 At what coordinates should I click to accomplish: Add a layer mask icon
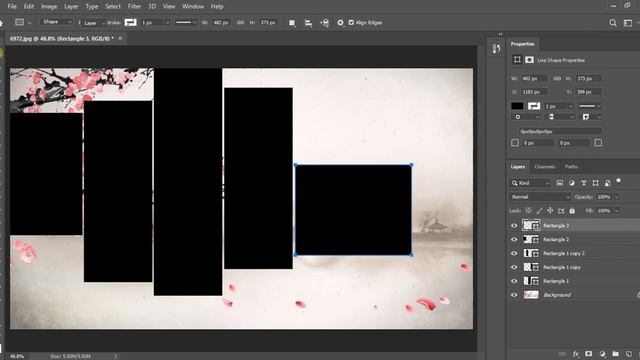pyautogui.click(x=589, y=354)
